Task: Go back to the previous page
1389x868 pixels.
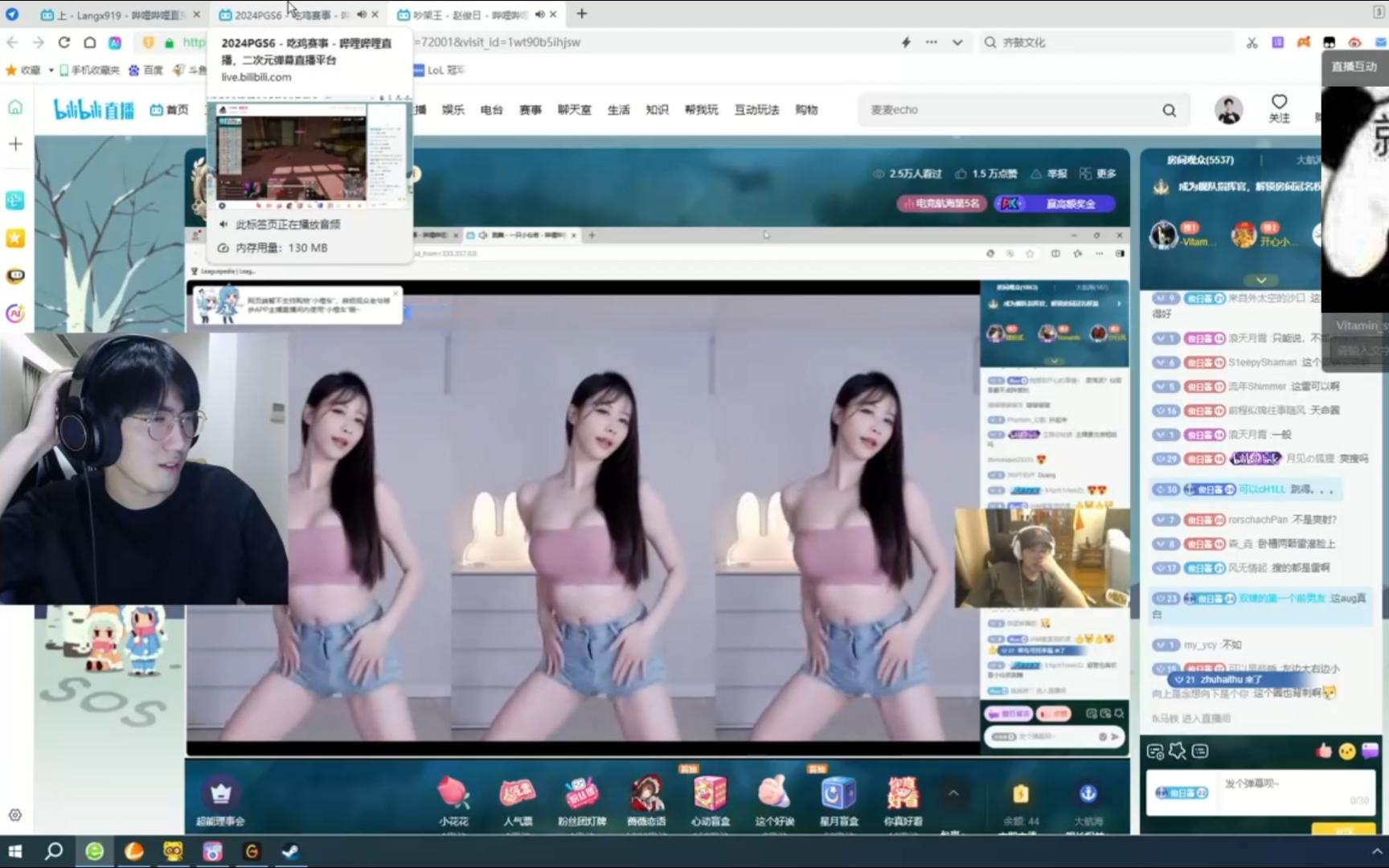Action: point(12,43)
